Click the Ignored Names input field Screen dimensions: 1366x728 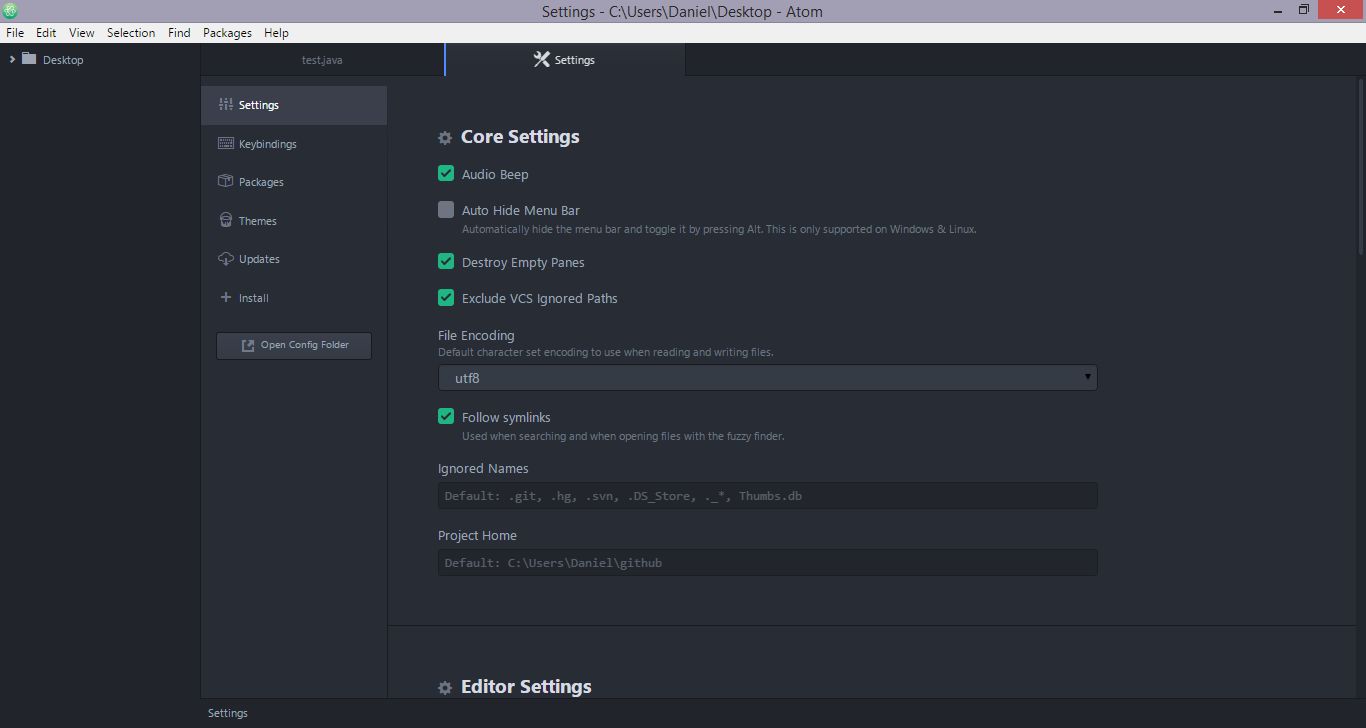[x=767, y=495]
